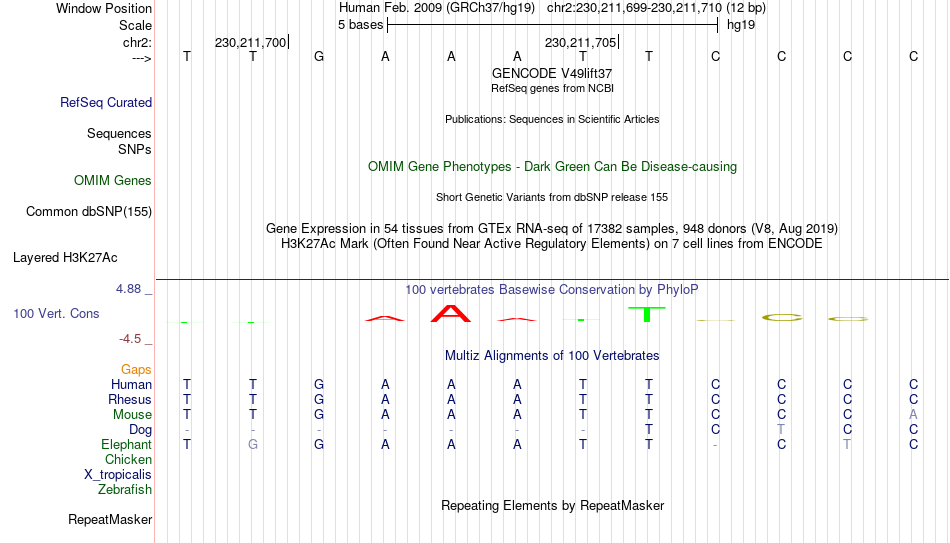
Task: Click the H3K27Ac Mark ENCODE track title
Action: (x=552, y=244)
